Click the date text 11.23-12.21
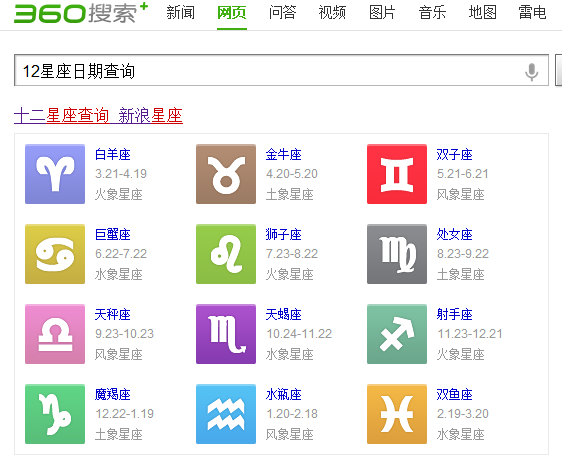The width and height of the screenshot is (562, 473). (x=470, y=334)
